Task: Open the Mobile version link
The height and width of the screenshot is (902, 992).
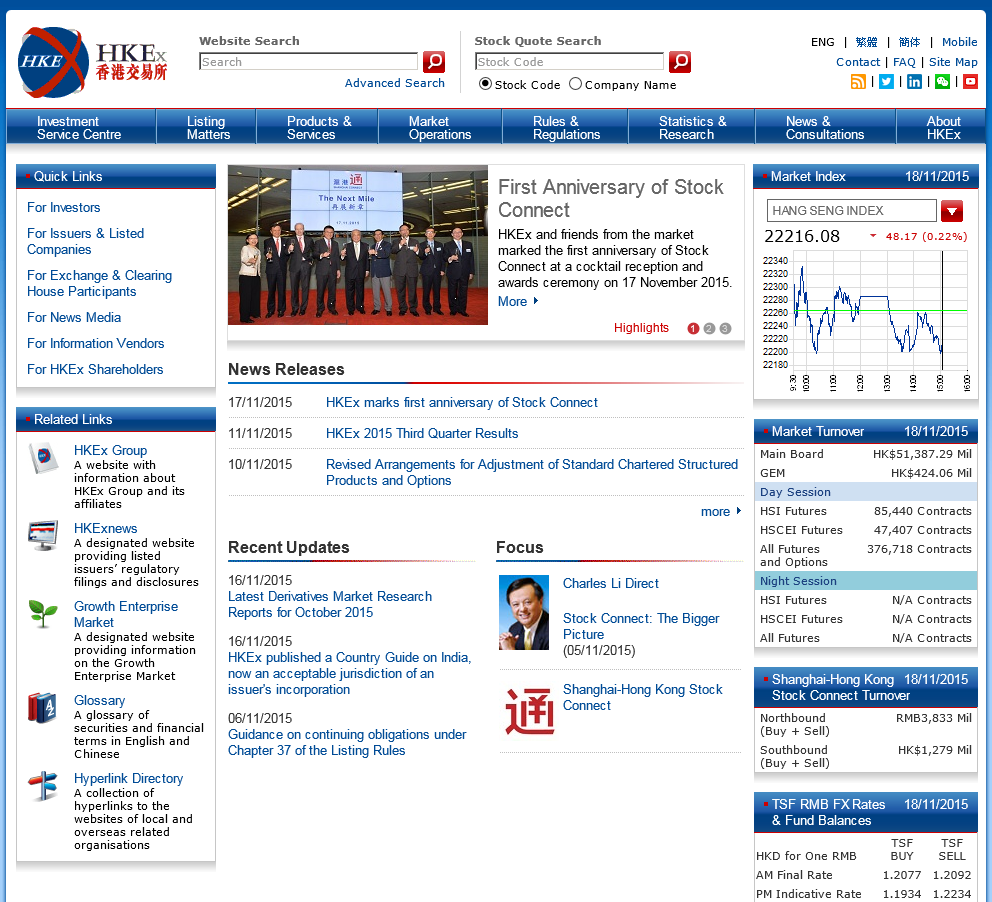Action: pyautogui.click(x=959, y=42)
